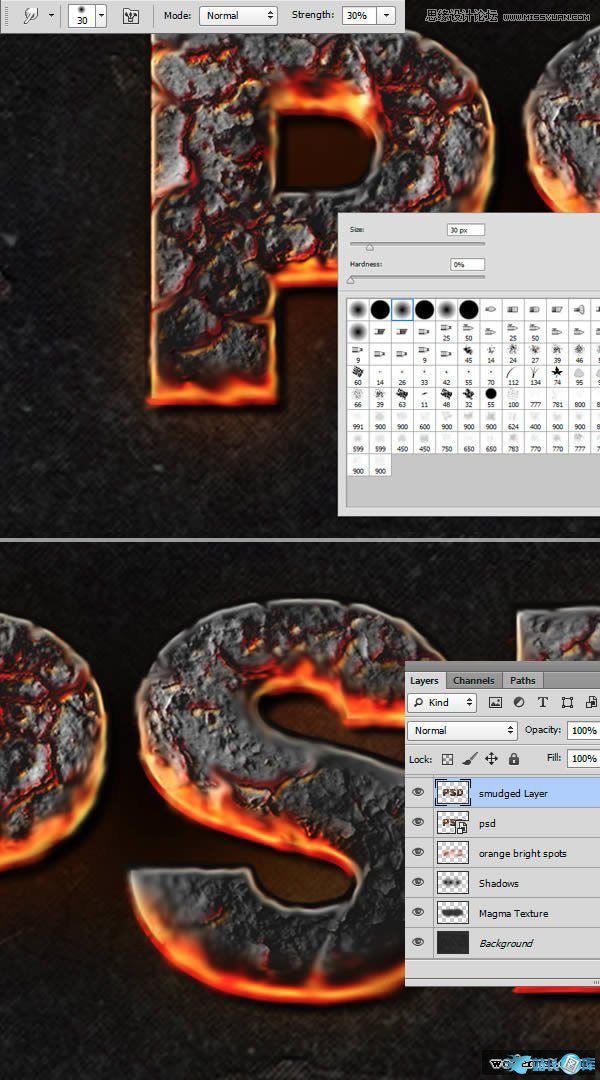This screenshot has height=1080, width=600.
Task: Switch to the Paths tab
Action: click(x=522, y=680)
